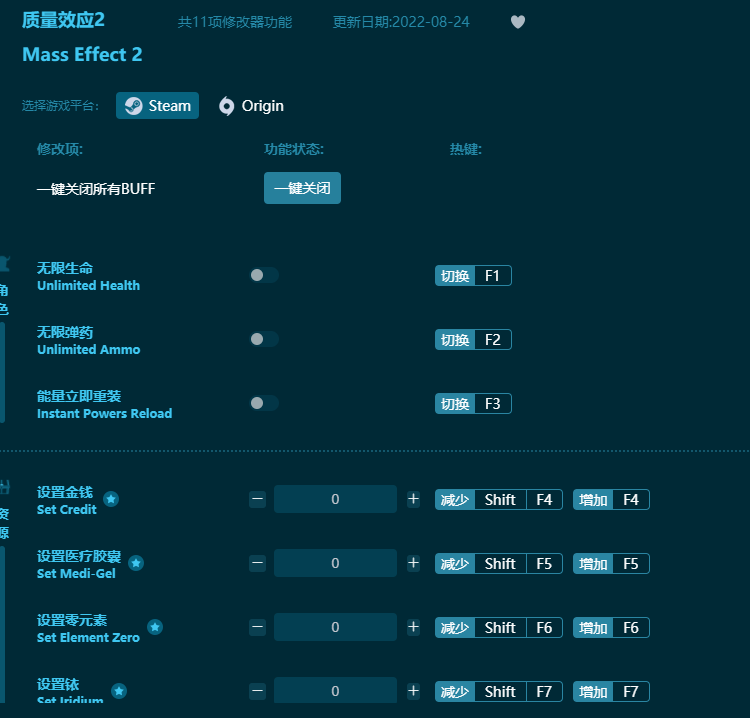Click the '更新日期:2022-08-24' text
This screenshot has width=750, height=718.
click(x=401, y=22)
